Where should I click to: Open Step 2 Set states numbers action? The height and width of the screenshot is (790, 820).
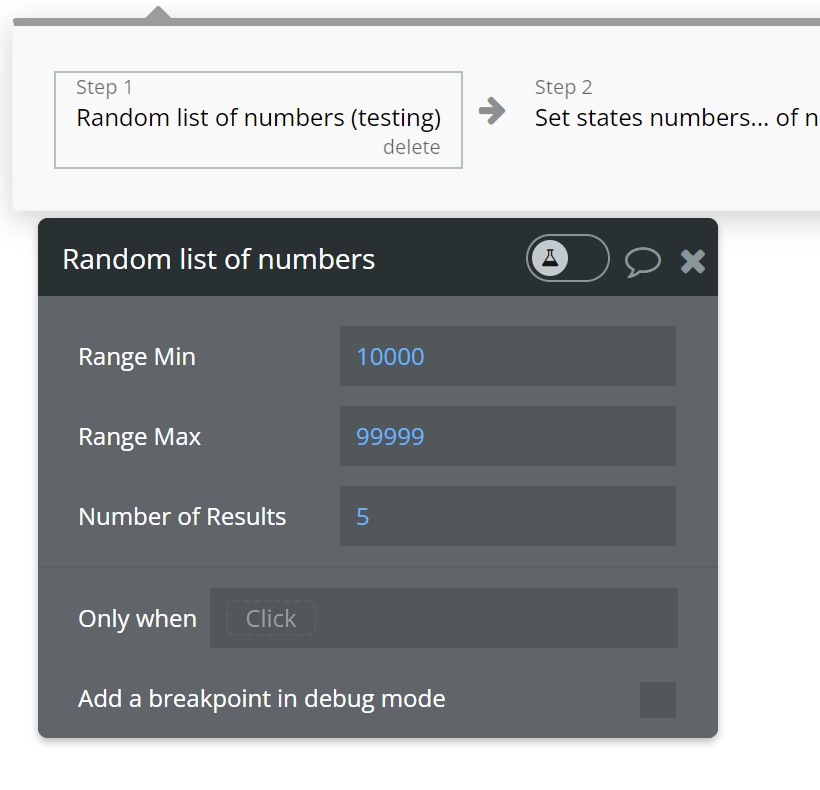[x=677, y=118]
